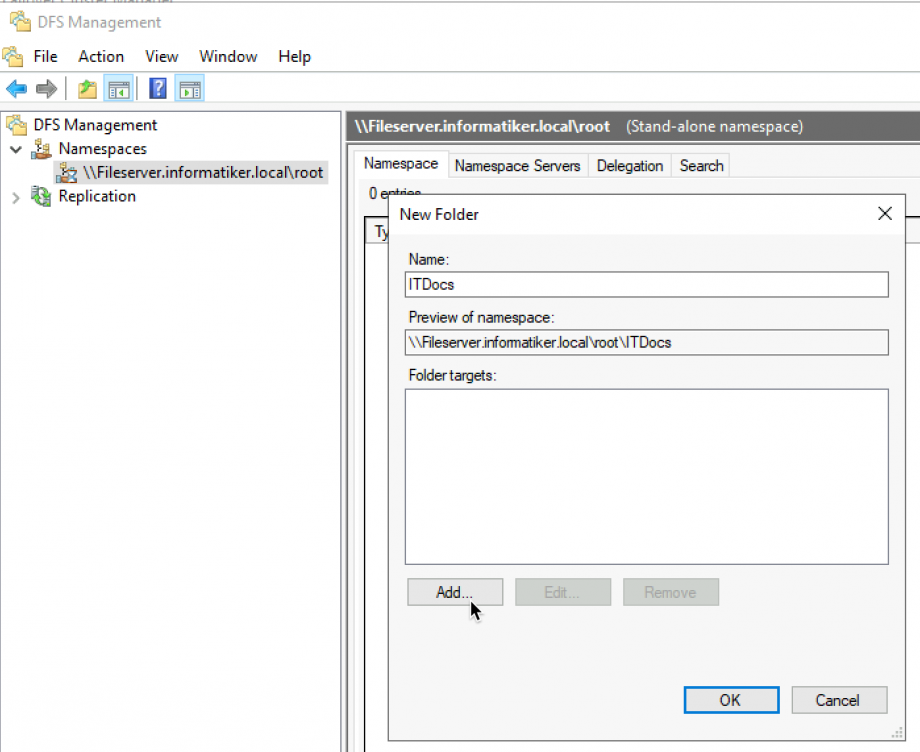Select the Namespaces node
The width and height of the screenshot is (920, 752).
[102, 148]
